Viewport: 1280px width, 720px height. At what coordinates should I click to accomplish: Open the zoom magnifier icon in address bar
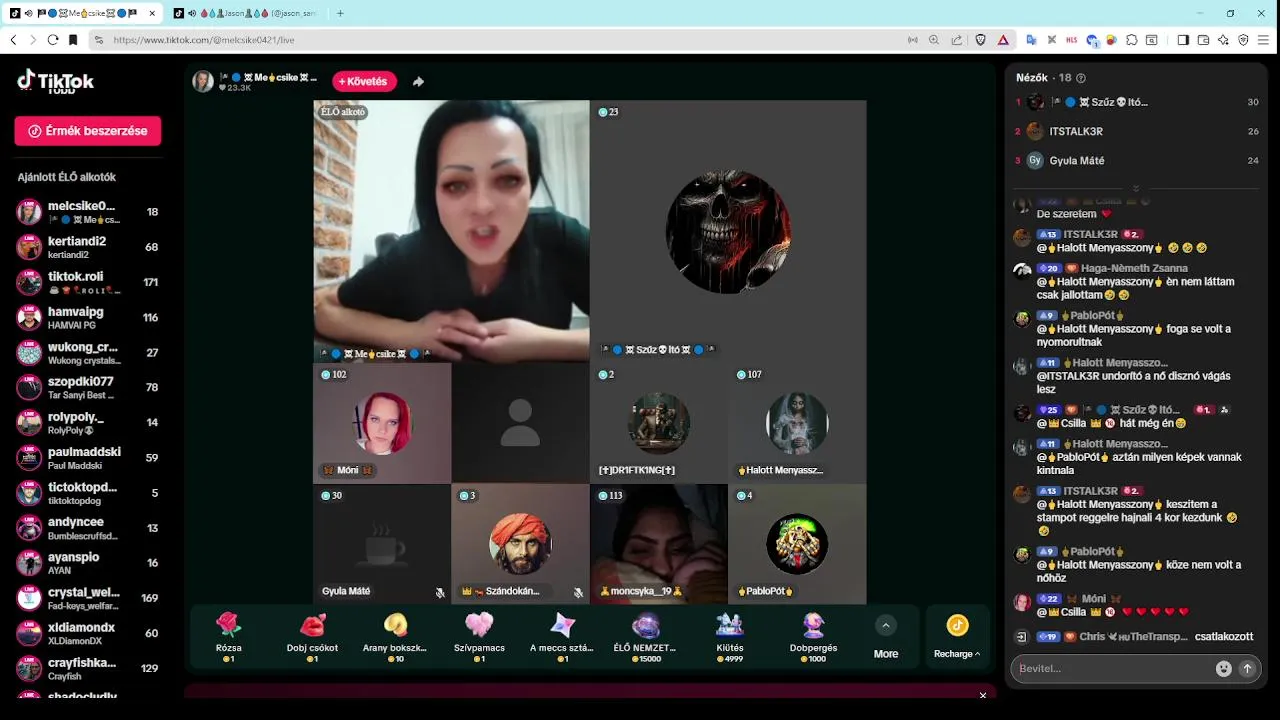tap(934, 40)
